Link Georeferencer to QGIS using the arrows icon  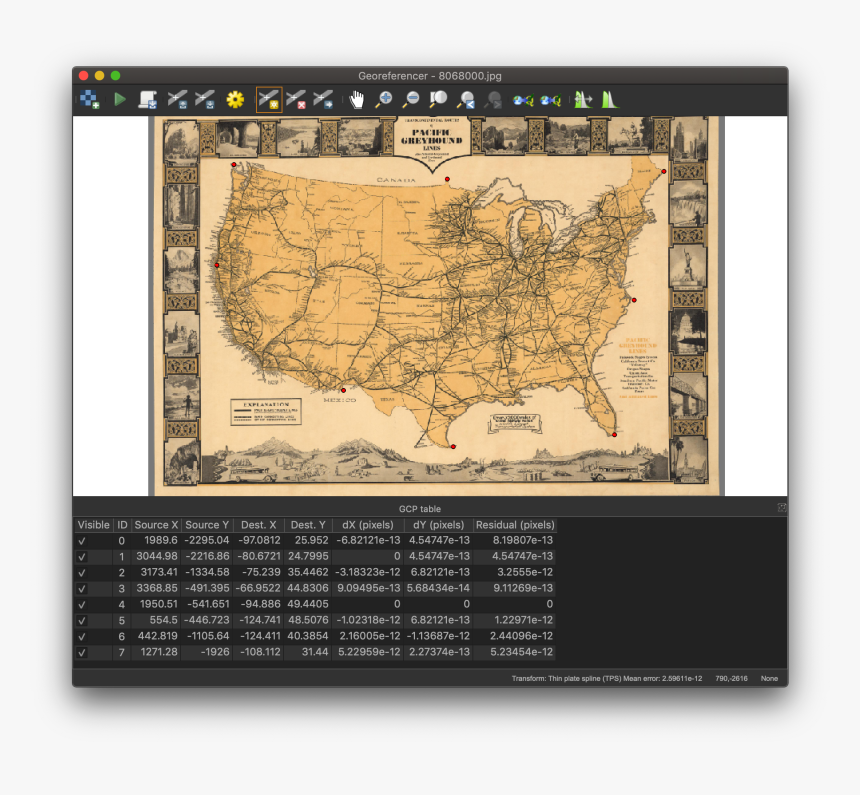tap(523, 98)
